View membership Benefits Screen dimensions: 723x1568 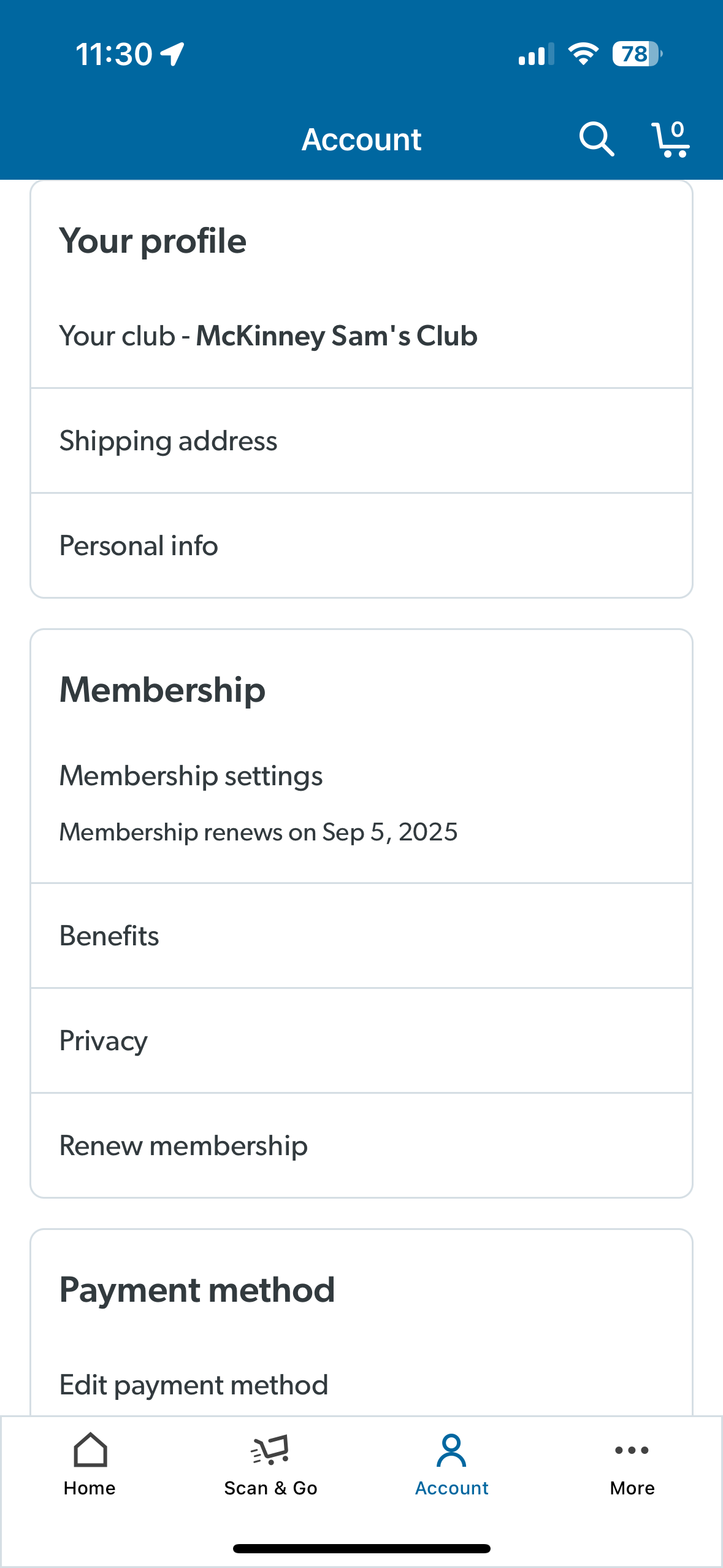point(361,936)
